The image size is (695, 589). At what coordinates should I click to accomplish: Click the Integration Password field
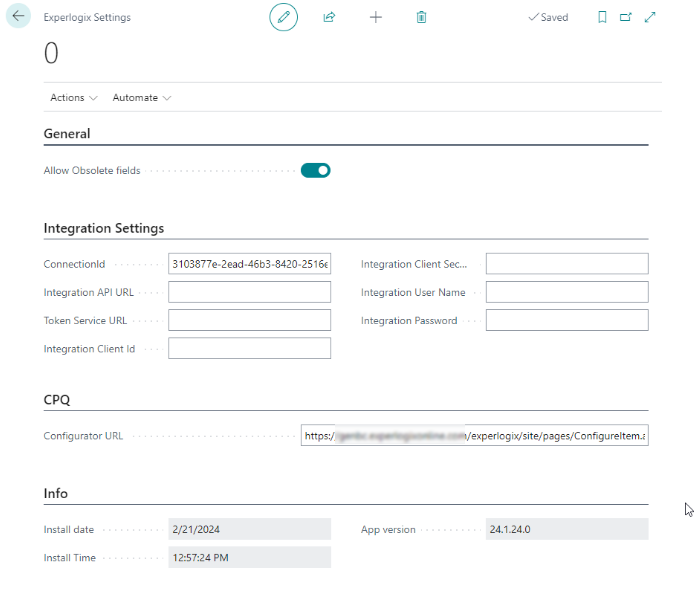tap(567, 320)
